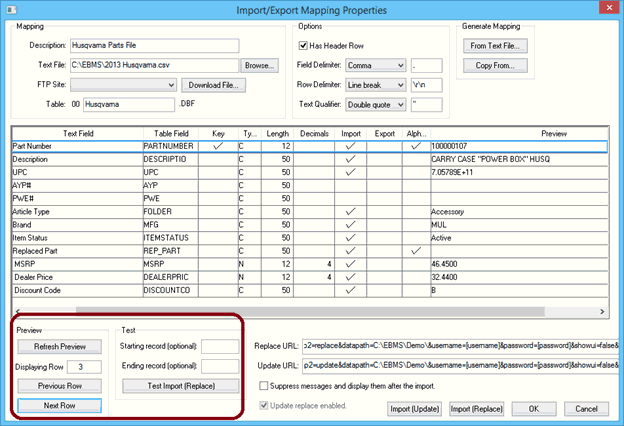
Task: Click the Copy From button
Action: pos(495,65)
